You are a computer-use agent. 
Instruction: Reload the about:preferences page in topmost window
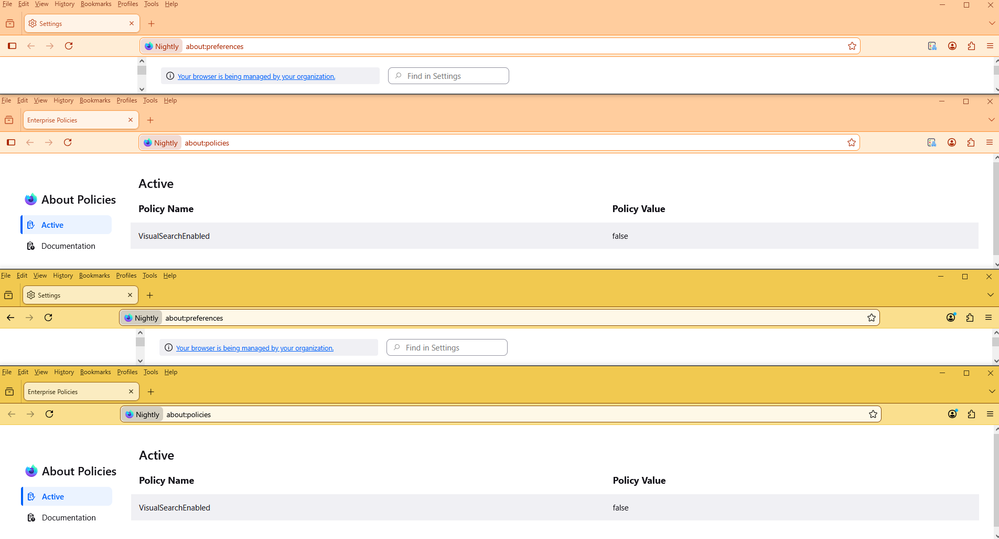click(69, 46)
